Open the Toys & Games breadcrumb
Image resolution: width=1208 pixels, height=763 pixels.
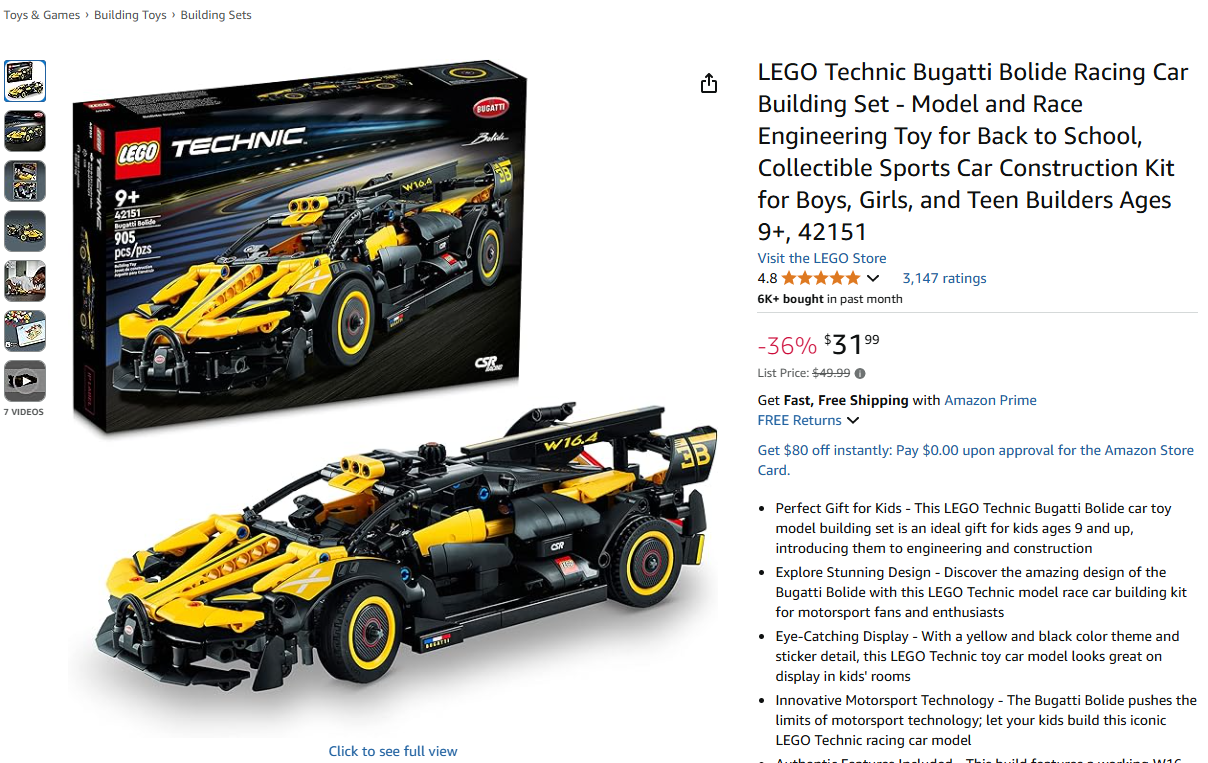click(x=42, y=15)
